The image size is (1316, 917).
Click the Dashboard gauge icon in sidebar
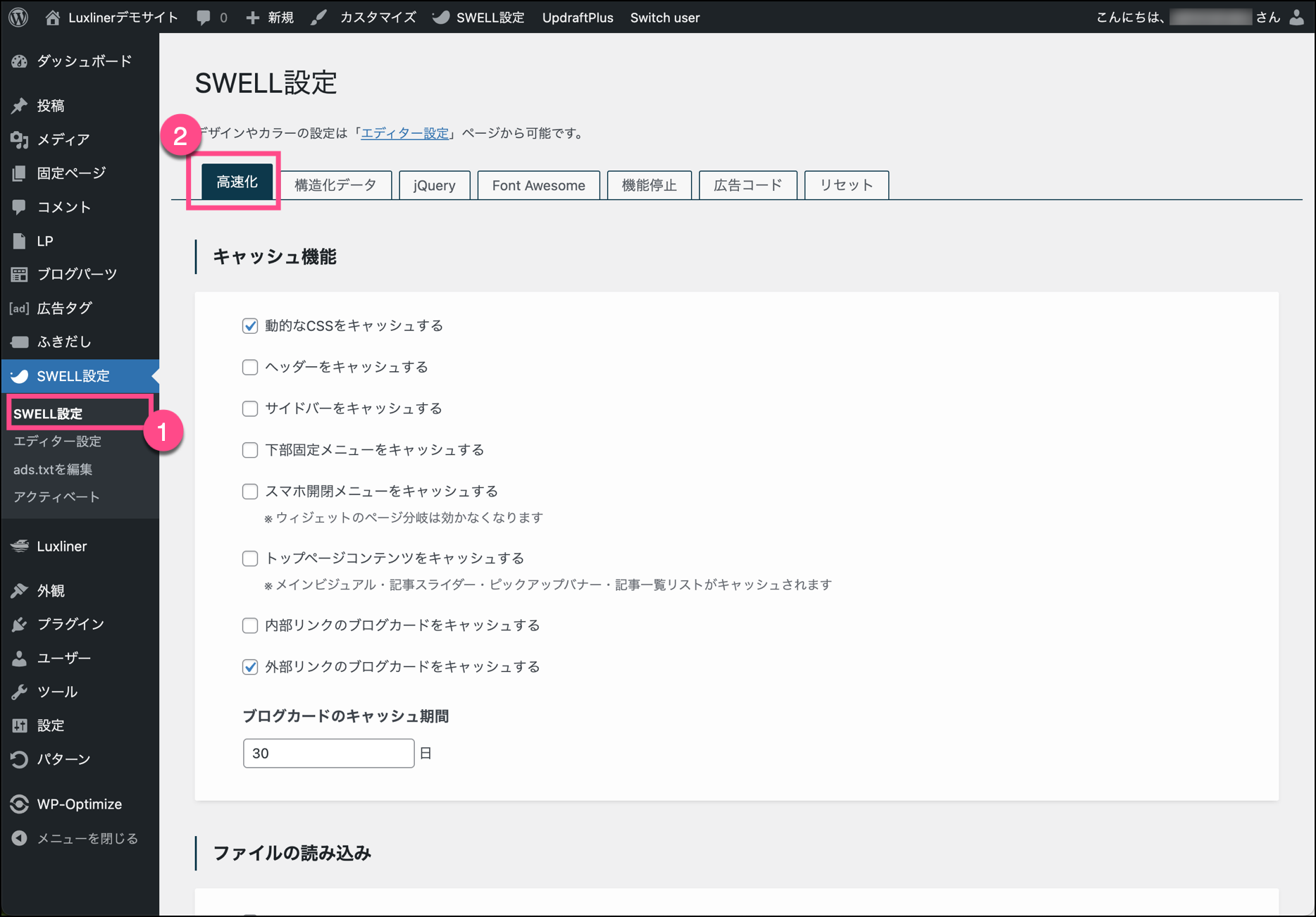point(20,61)
